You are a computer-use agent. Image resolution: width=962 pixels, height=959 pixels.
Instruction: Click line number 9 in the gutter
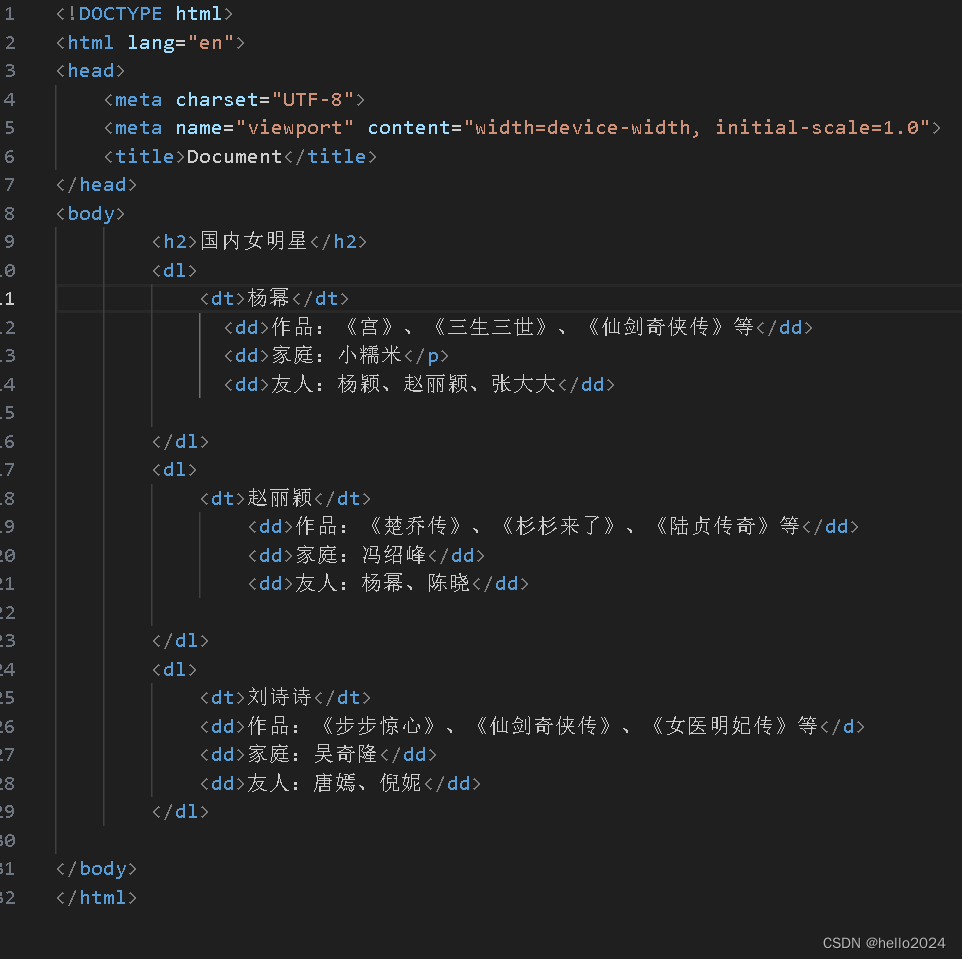[9, 242]
